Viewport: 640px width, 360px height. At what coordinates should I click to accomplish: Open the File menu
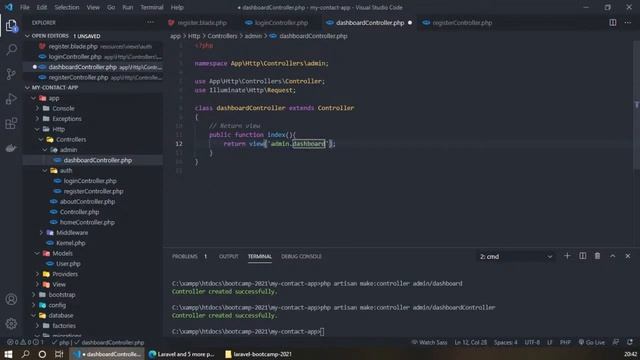click(x=24, y=7)
